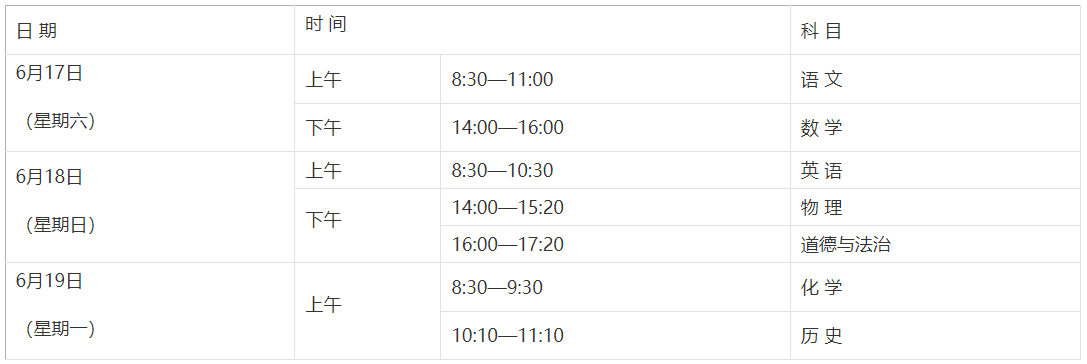This screenshot has height=364, width=1087.
Task: Select the 英语 subject cell
Action: pyautogui.click(x=935, y=171)
